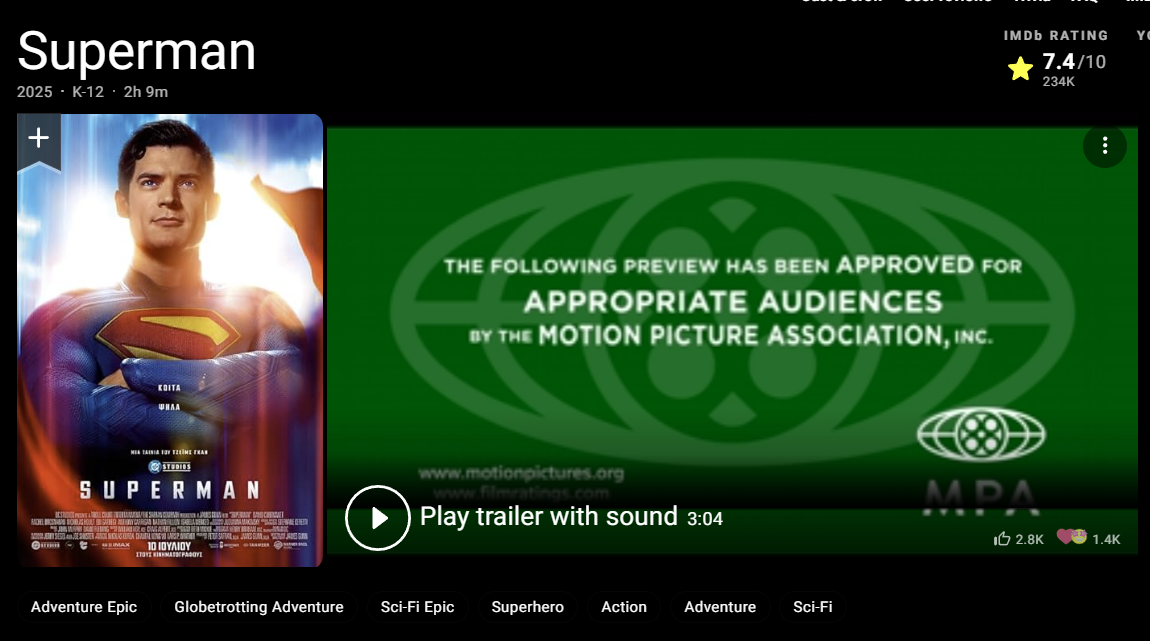1150x641 pixels.
Task: Choose the Sci-Fi Epic interest chip
Action: [x=417, y=607]
